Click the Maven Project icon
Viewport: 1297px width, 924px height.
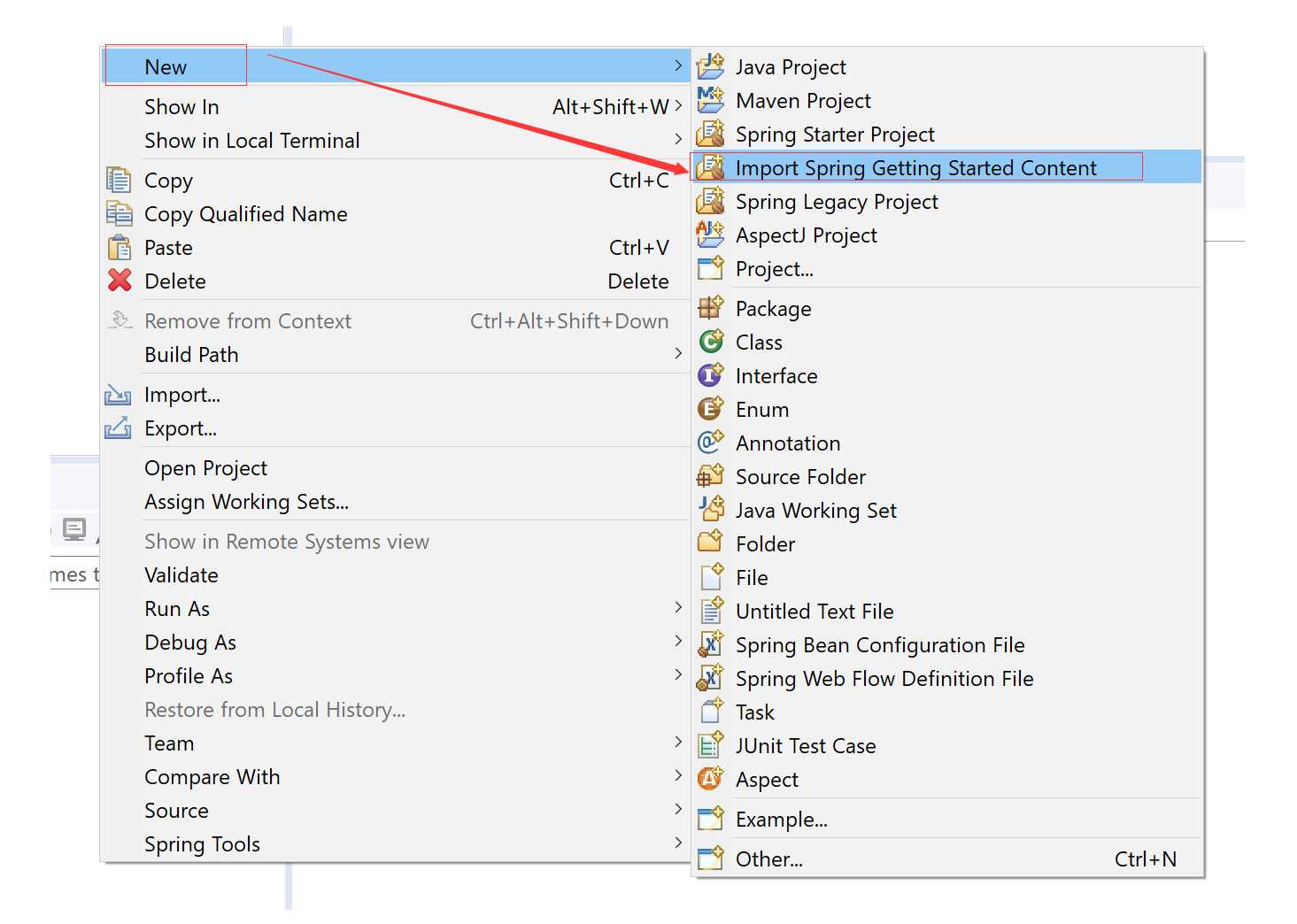point(710,100)
